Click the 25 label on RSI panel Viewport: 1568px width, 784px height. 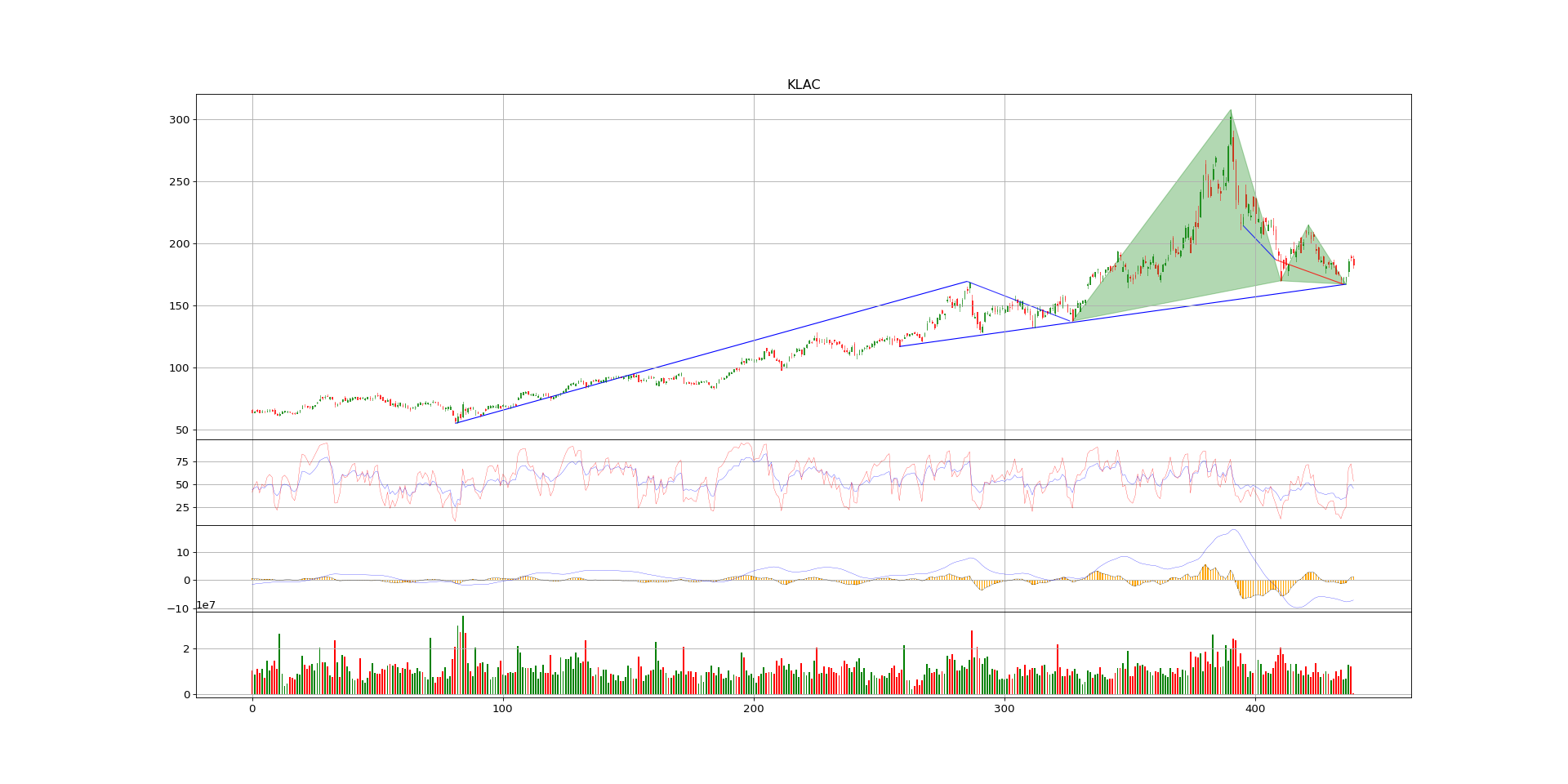coord(182,508)
